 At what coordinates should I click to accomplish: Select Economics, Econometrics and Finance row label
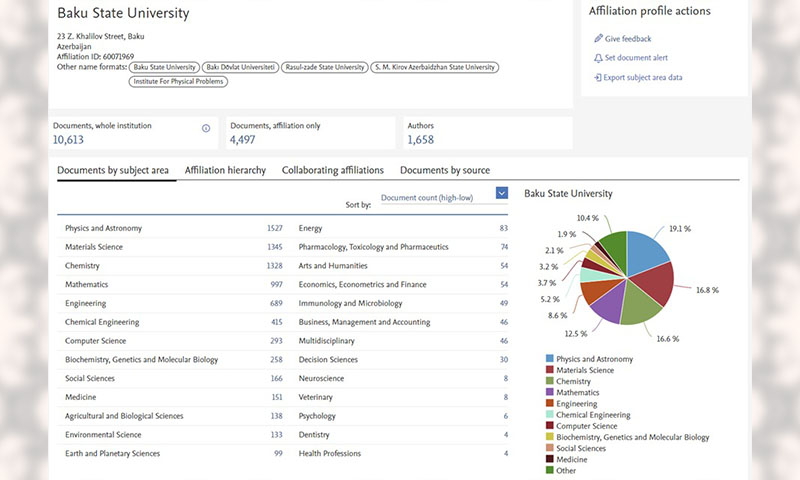[362, 285]
